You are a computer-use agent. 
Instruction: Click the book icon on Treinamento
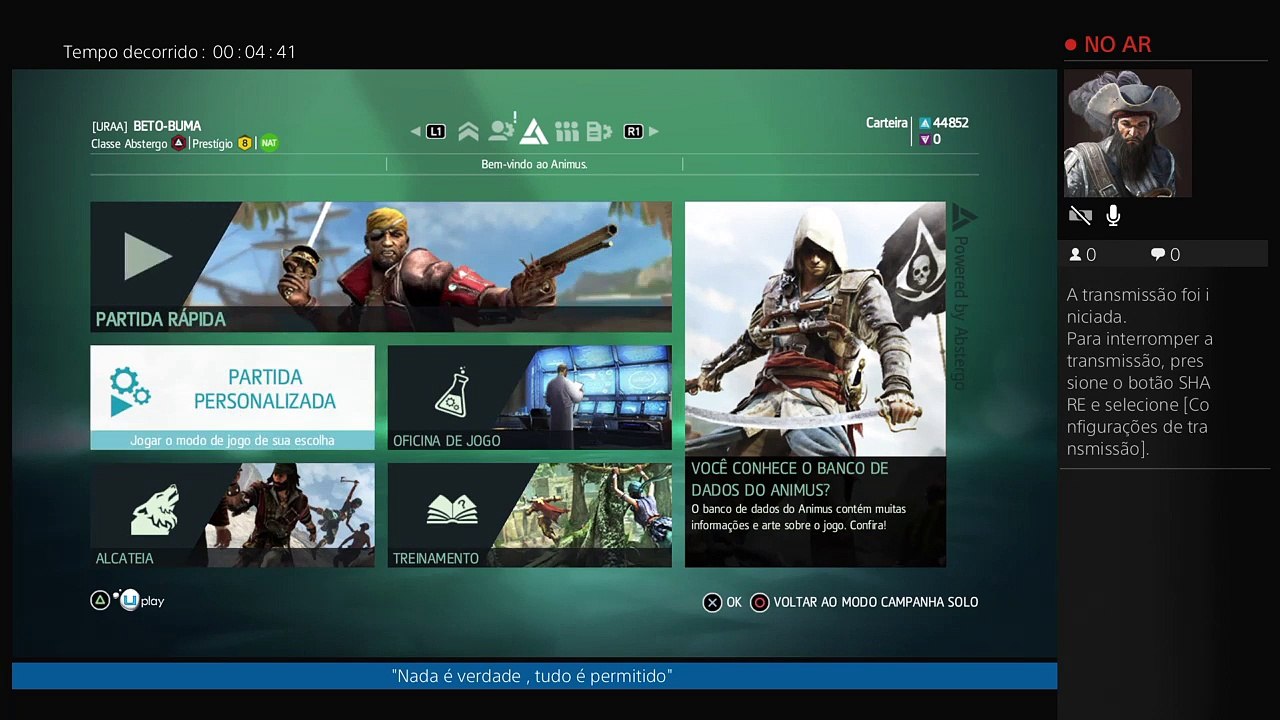coord(452,509)
